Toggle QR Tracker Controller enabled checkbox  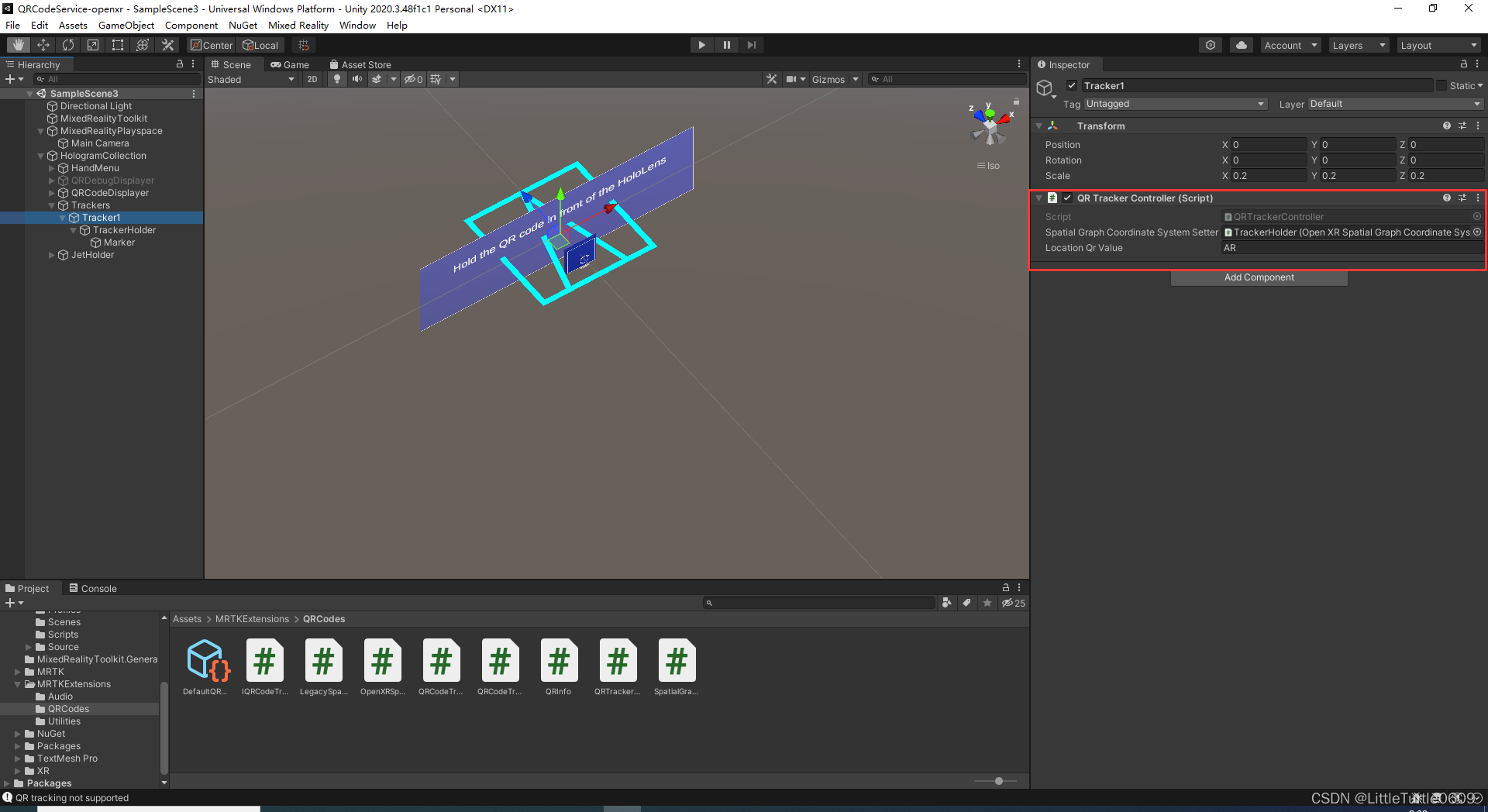(x=1067, y=198)
